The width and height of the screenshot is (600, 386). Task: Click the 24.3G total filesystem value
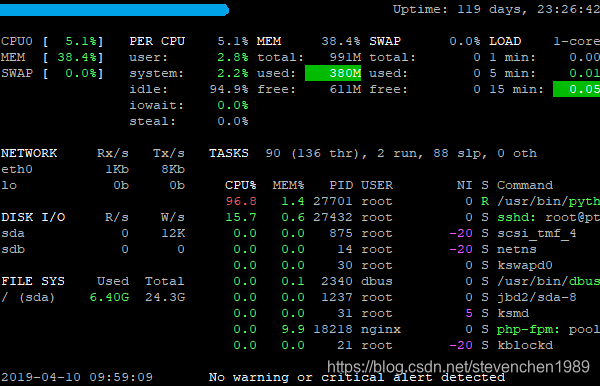tap(165, 297)
